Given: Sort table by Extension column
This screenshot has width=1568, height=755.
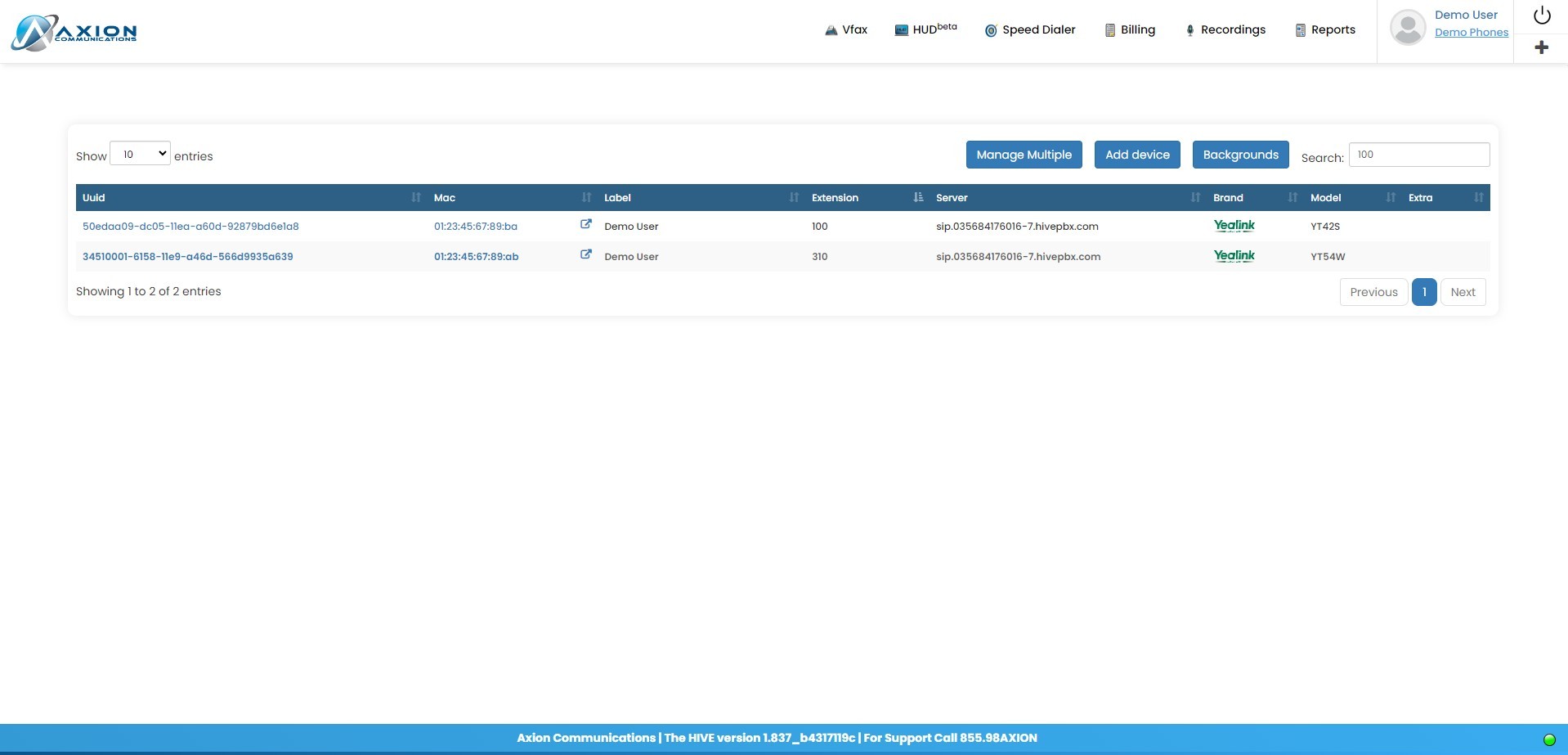Looking at the screenshot, I should point(867,197).
